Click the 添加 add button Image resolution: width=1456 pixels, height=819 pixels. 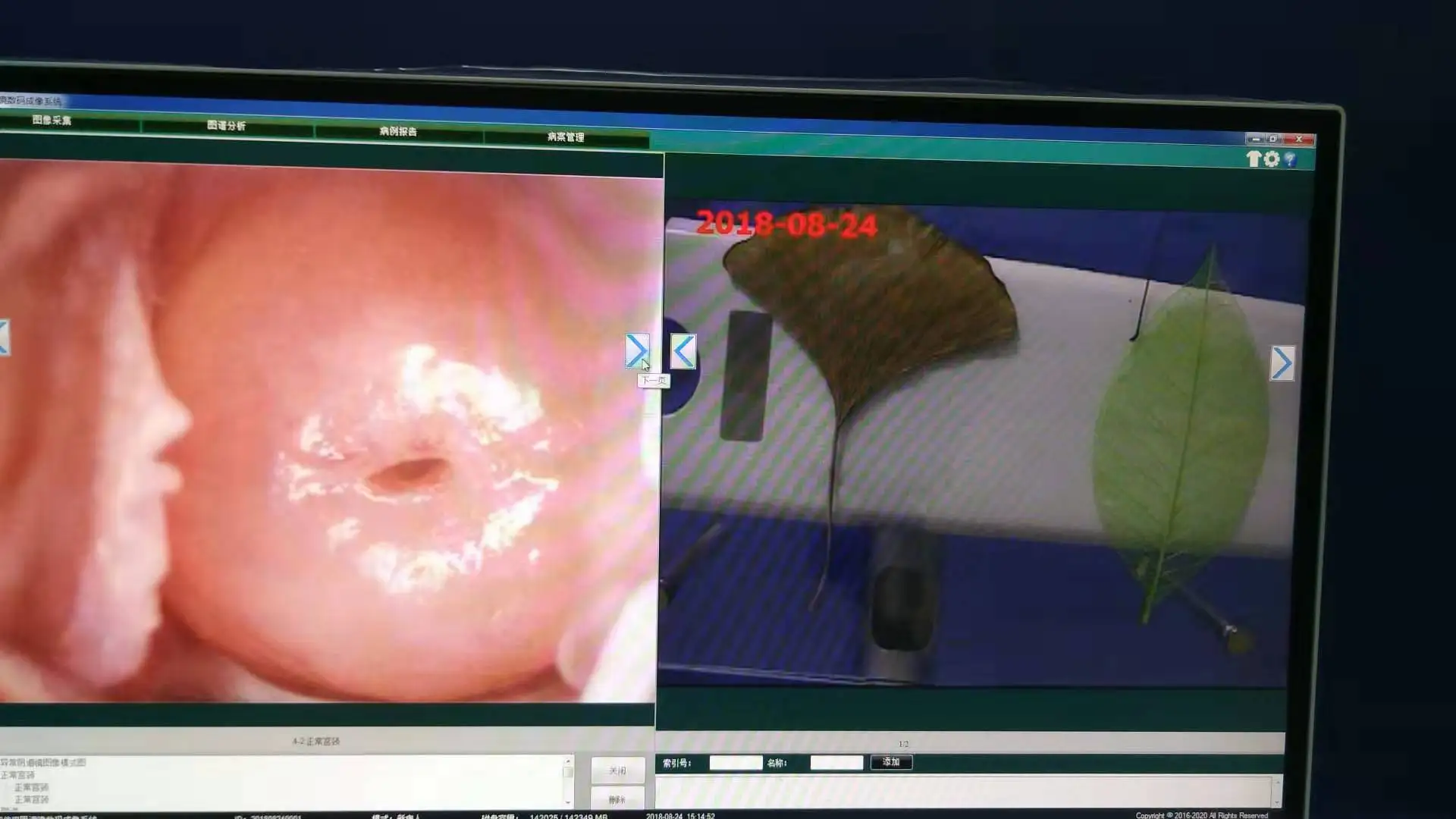click(x=891, y=762)
